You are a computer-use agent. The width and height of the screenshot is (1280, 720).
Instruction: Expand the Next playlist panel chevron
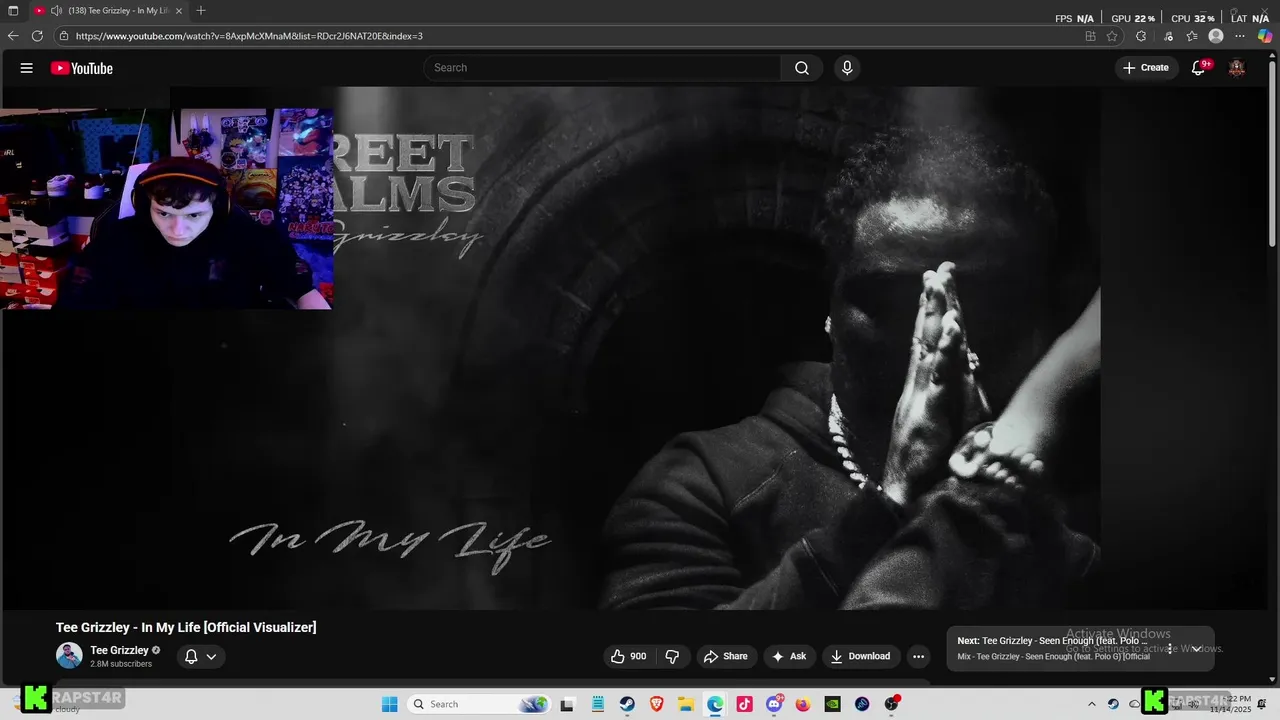click(x=1196, y=649)
